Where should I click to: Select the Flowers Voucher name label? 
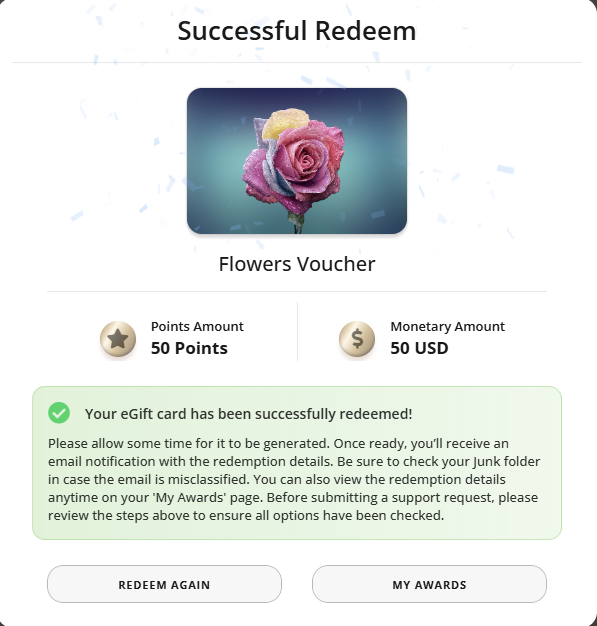(297, 264)
